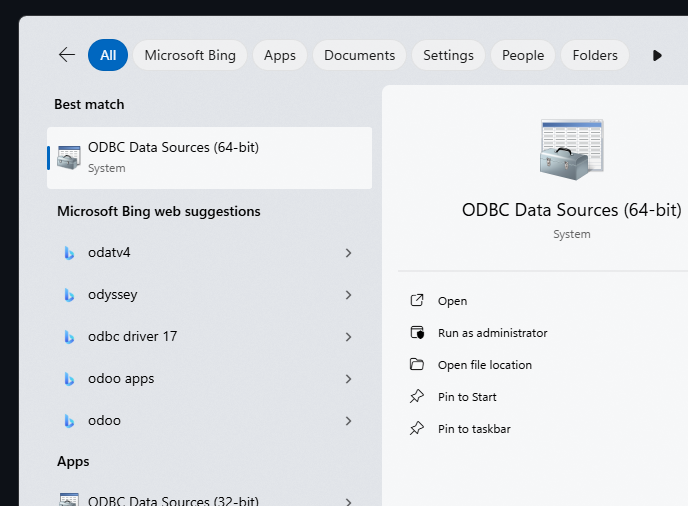Filter results by Apps
The image size is (688, 506).
(280, 55)
